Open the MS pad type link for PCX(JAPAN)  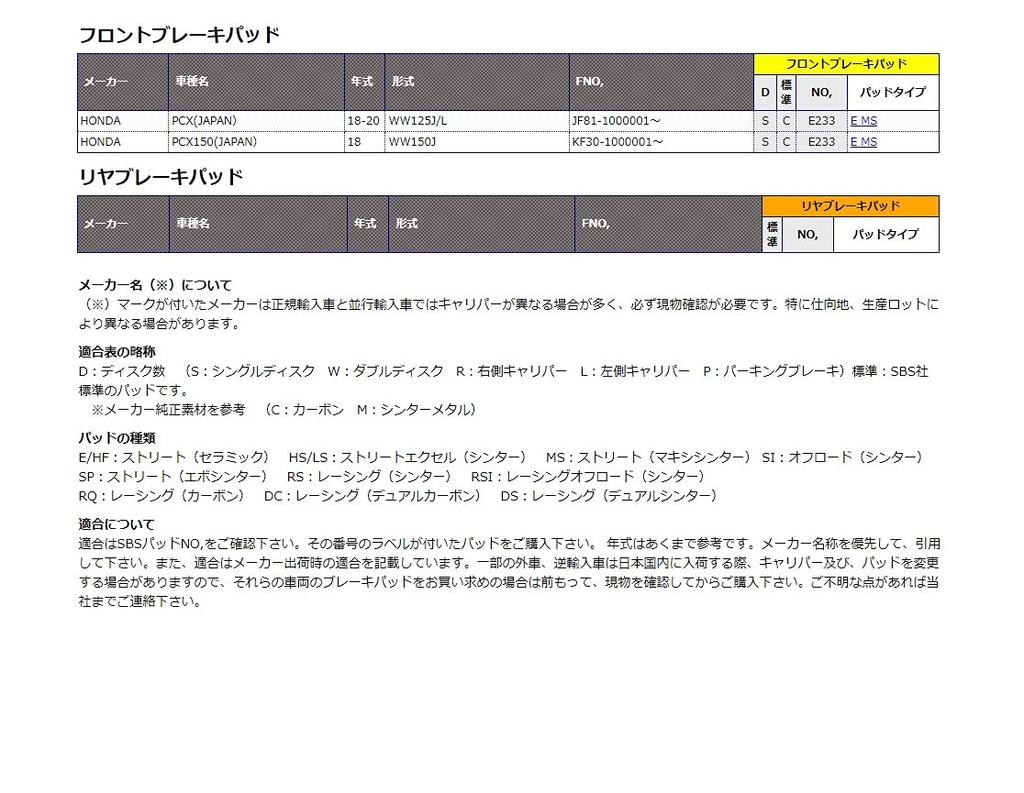868,121
